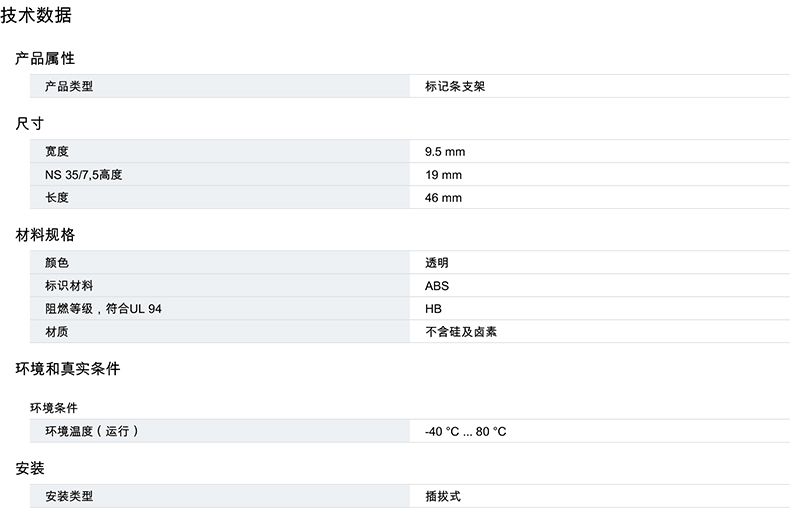The height and width of the screenshot is (513, 790).
Task: Select the 环境条件 subheading
Action: (x=54, y=408)
